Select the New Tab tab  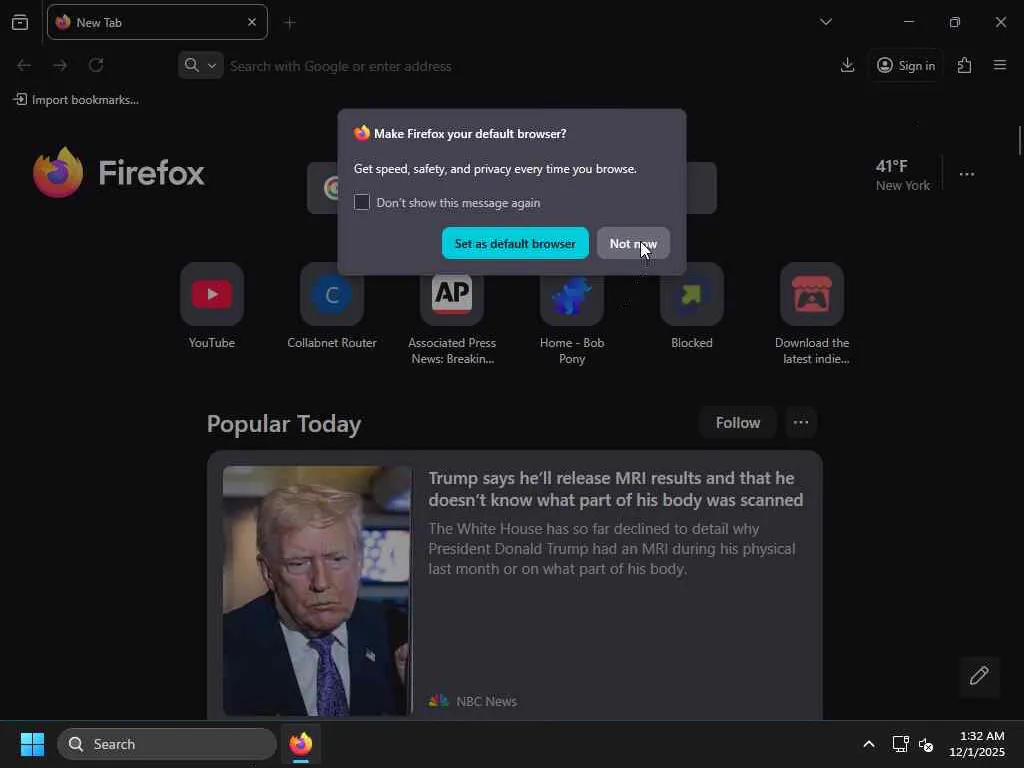point(157,22)
